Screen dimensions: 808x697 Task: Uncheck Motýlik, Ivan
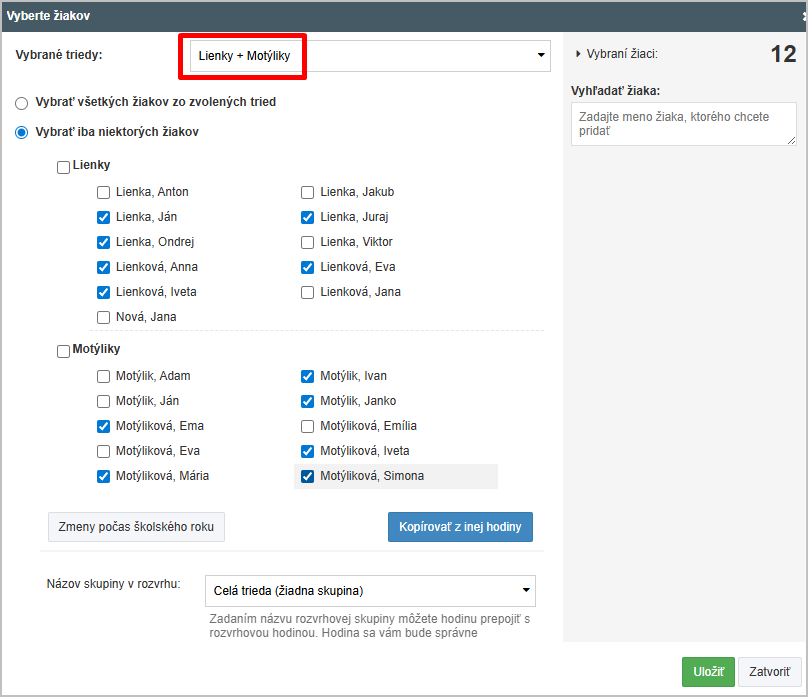[x=308, y=376]
